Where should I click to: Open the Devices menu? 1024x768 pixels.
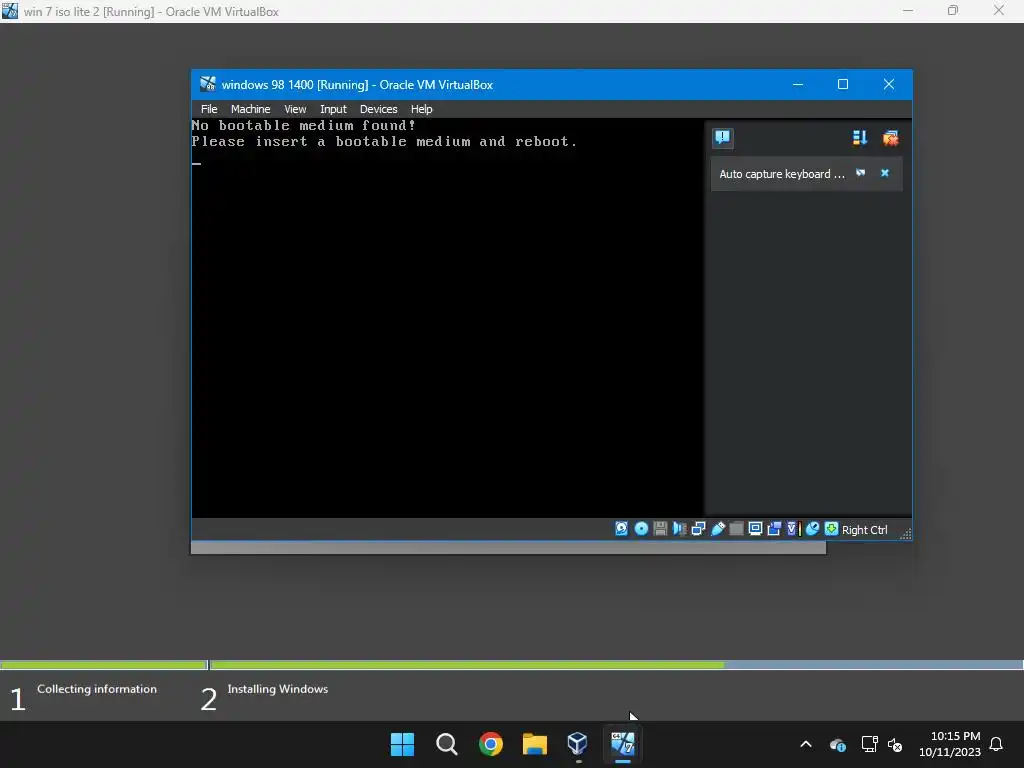point(378,109)
